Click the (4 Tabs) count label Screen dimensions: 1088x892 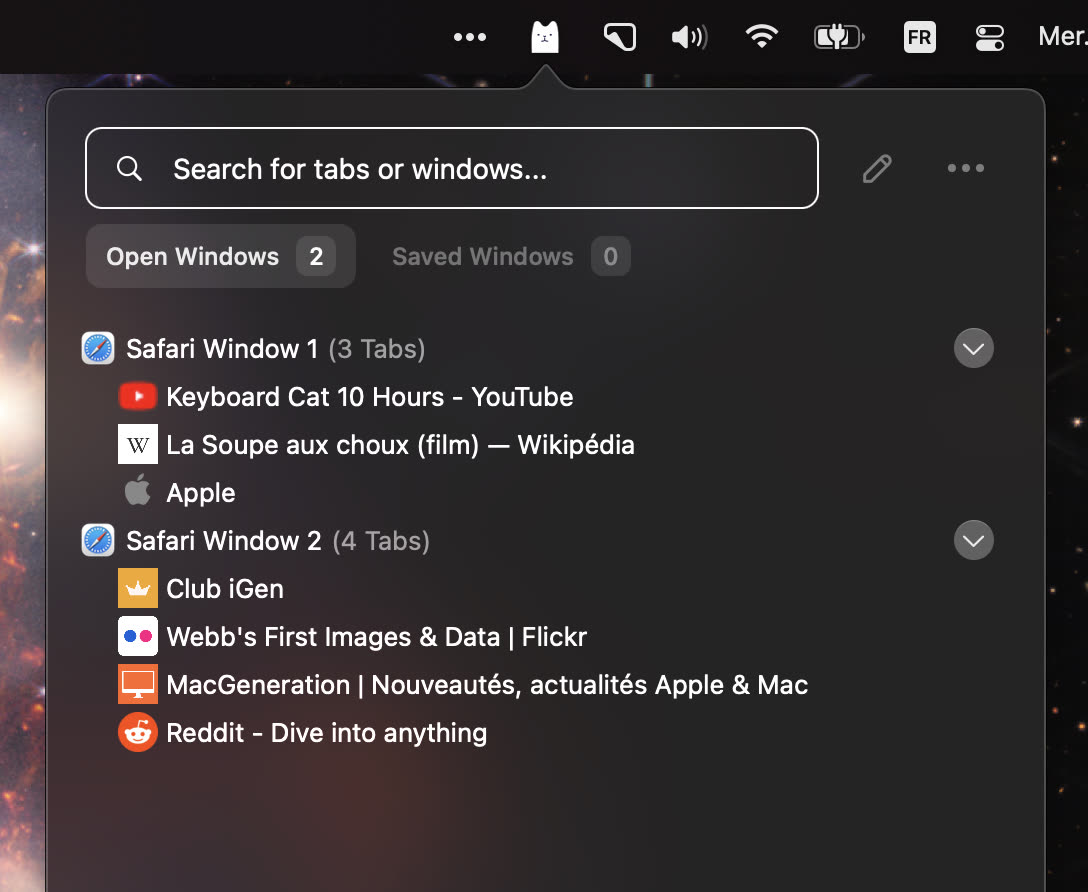[x=381, y=541]
